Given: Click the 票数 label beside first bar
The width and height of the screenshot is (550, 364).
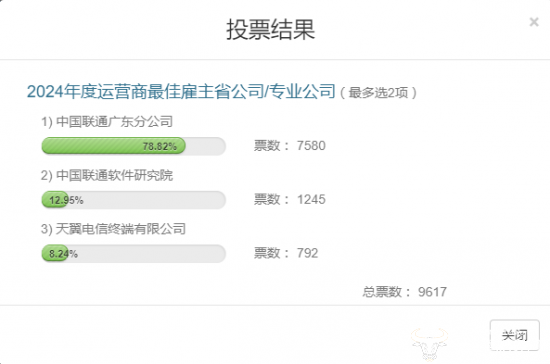Looking at the screenshot, I should point(267,146).
